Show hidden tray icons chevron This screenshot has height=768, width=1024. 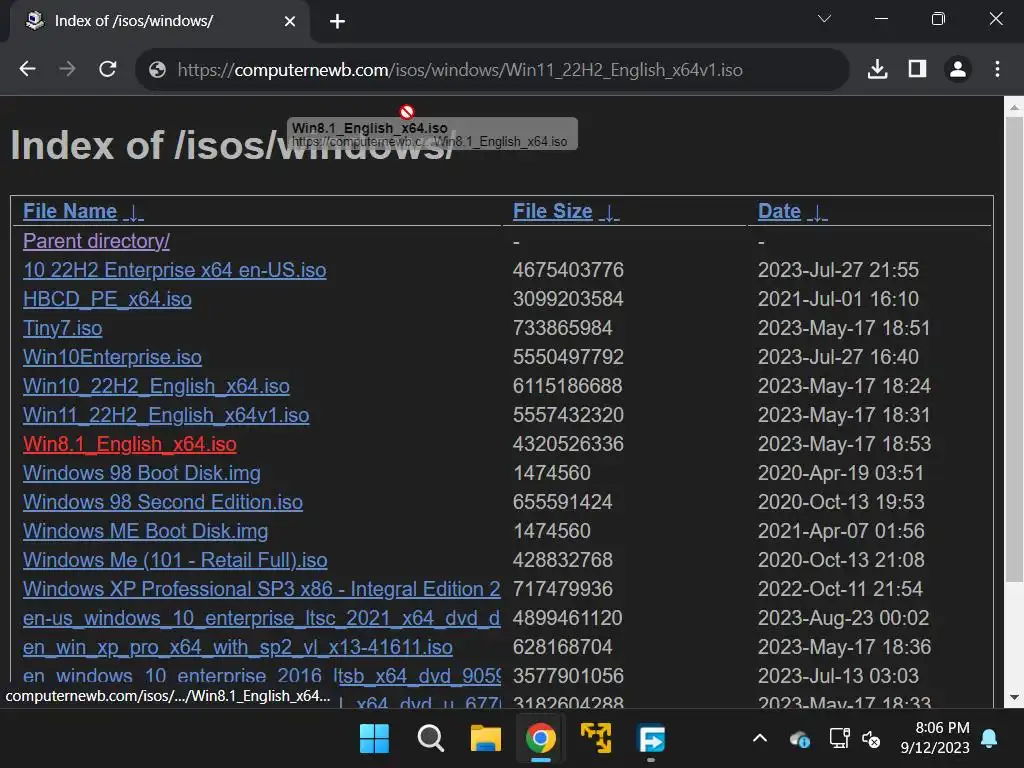[x=760, y=739]
